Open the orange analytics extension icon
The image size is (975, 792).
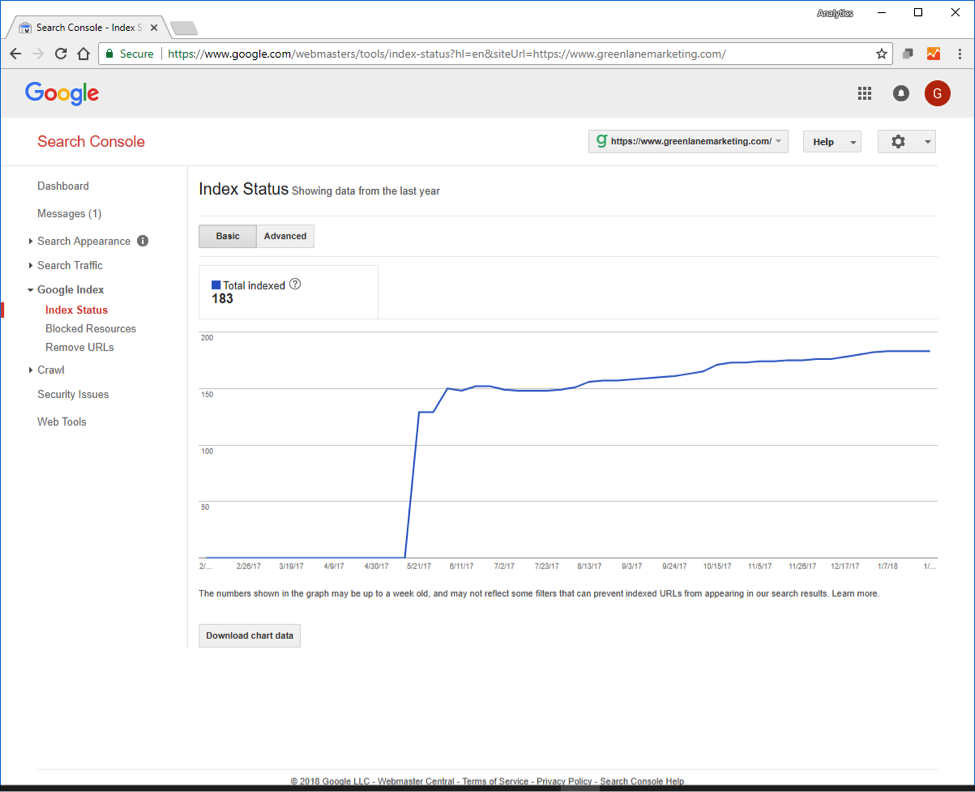pos(933,54)
